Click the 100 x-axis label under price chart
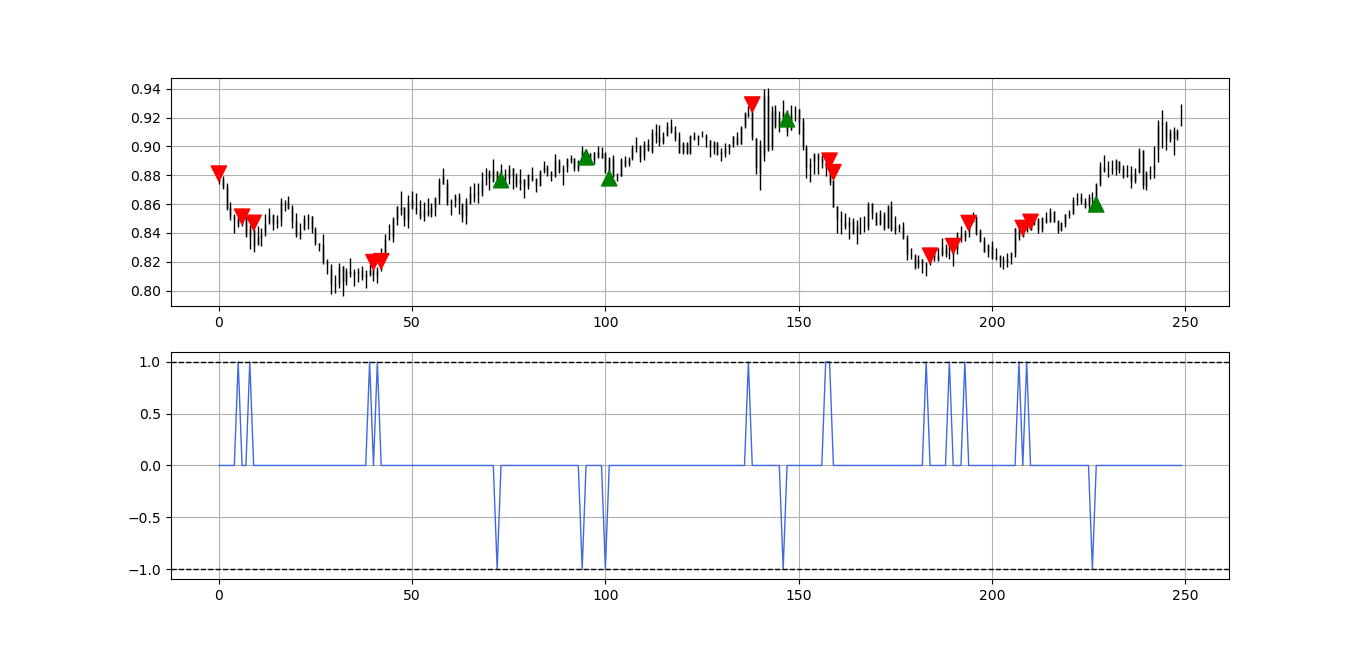The width and height of the screenshot is (1366, 651). [605, 322]
